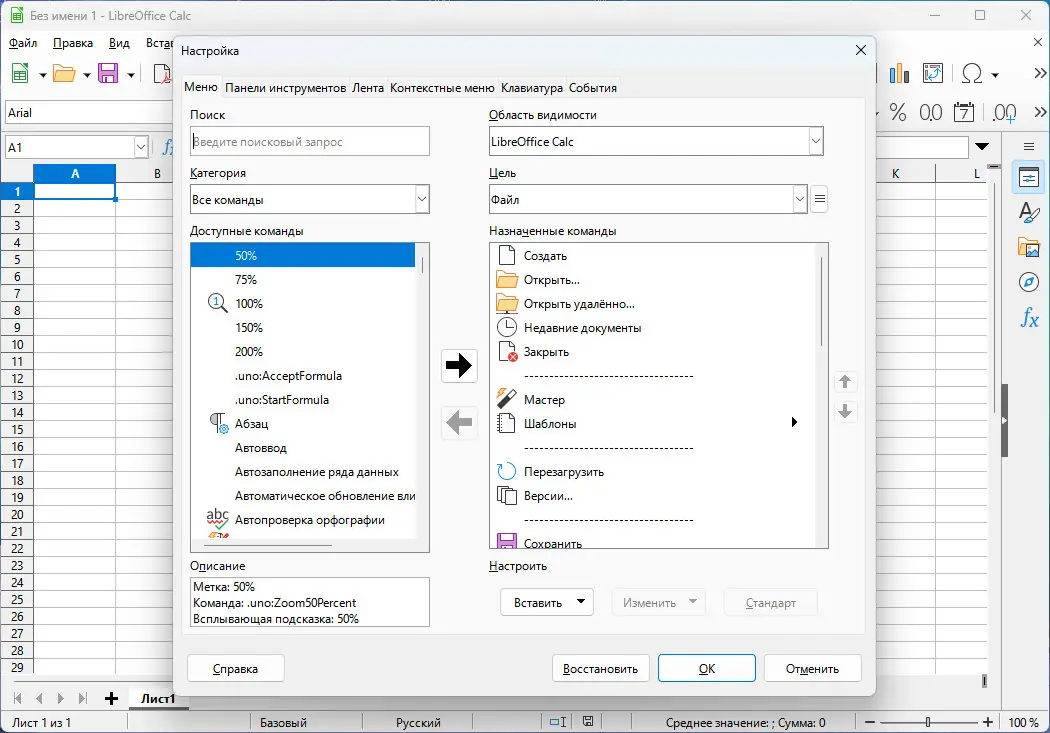Image resolution: width=1050 pixels, height=733 pixels.
Task: Click the remove-command left arrow button
Action: coord(459,422)
